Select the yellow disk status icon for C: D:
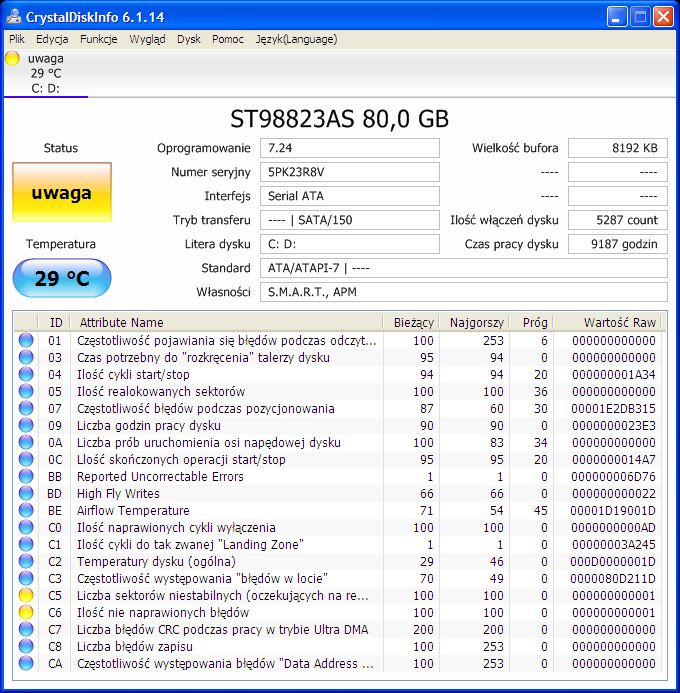The height and width of the screenshot is (693, 680). click(12, 58)
